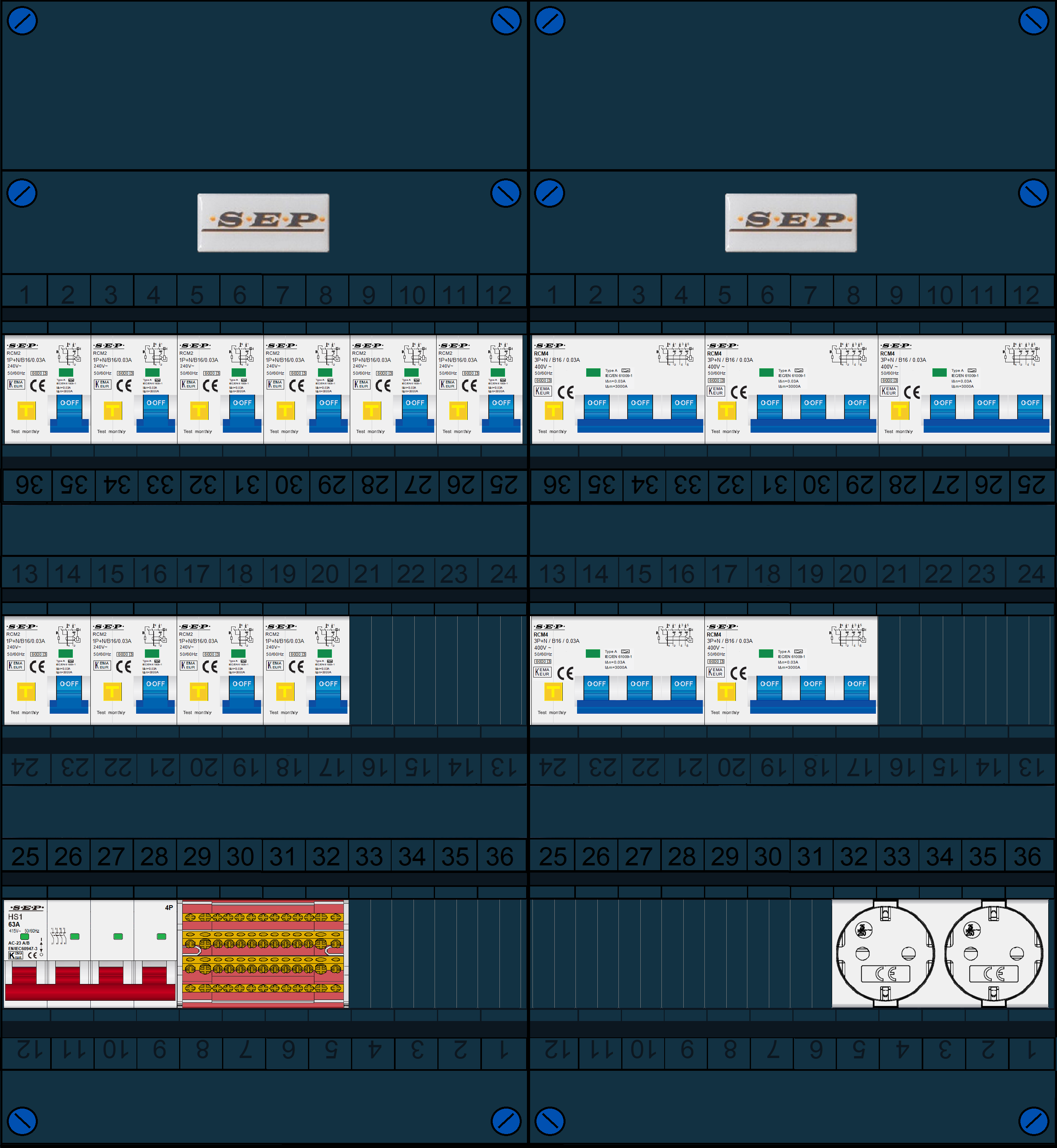Toggle the O-OFF lever of the RCM2 breaker under modules 9-10, left panel
This screenshot has height=1148, width=1057.
click(415, 414)
